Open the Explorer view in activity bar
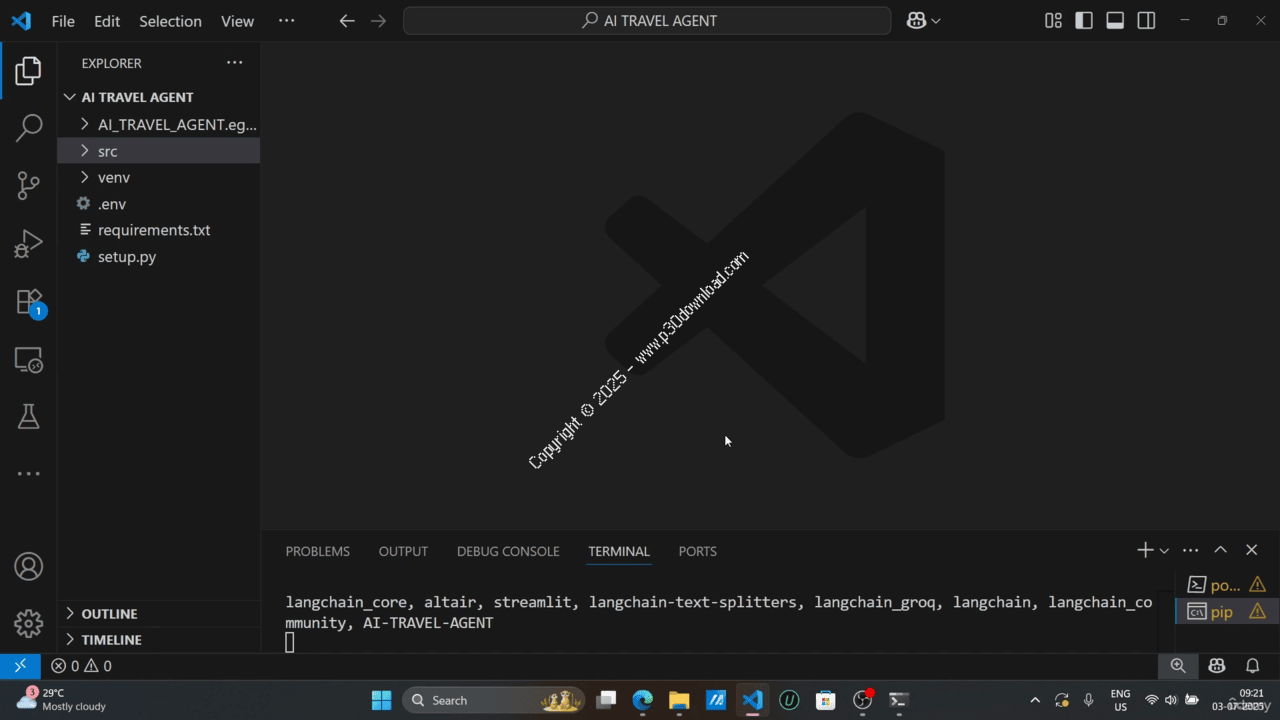Image resolution: width=1280 pixels, height=720 pixels. click(x=29, y=71)
